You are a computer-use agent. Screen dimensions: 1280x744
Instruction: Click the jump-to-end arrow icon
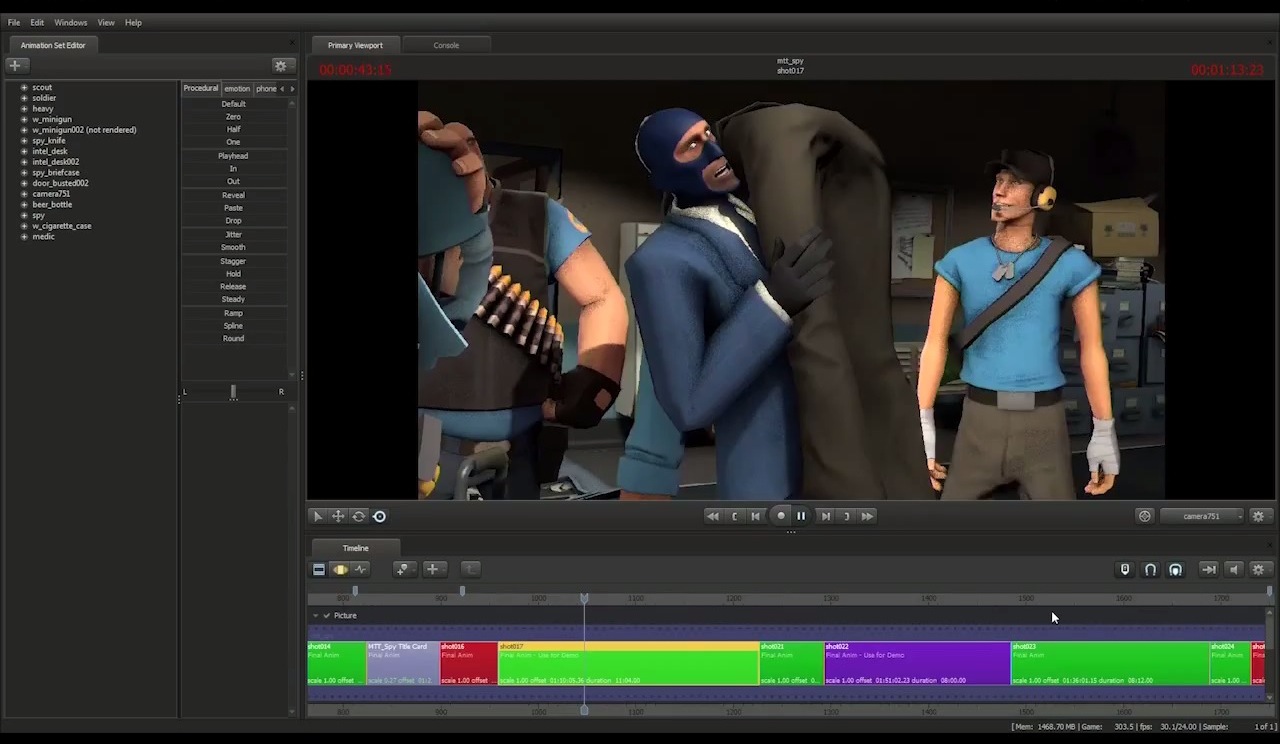tap(1209, 569)
